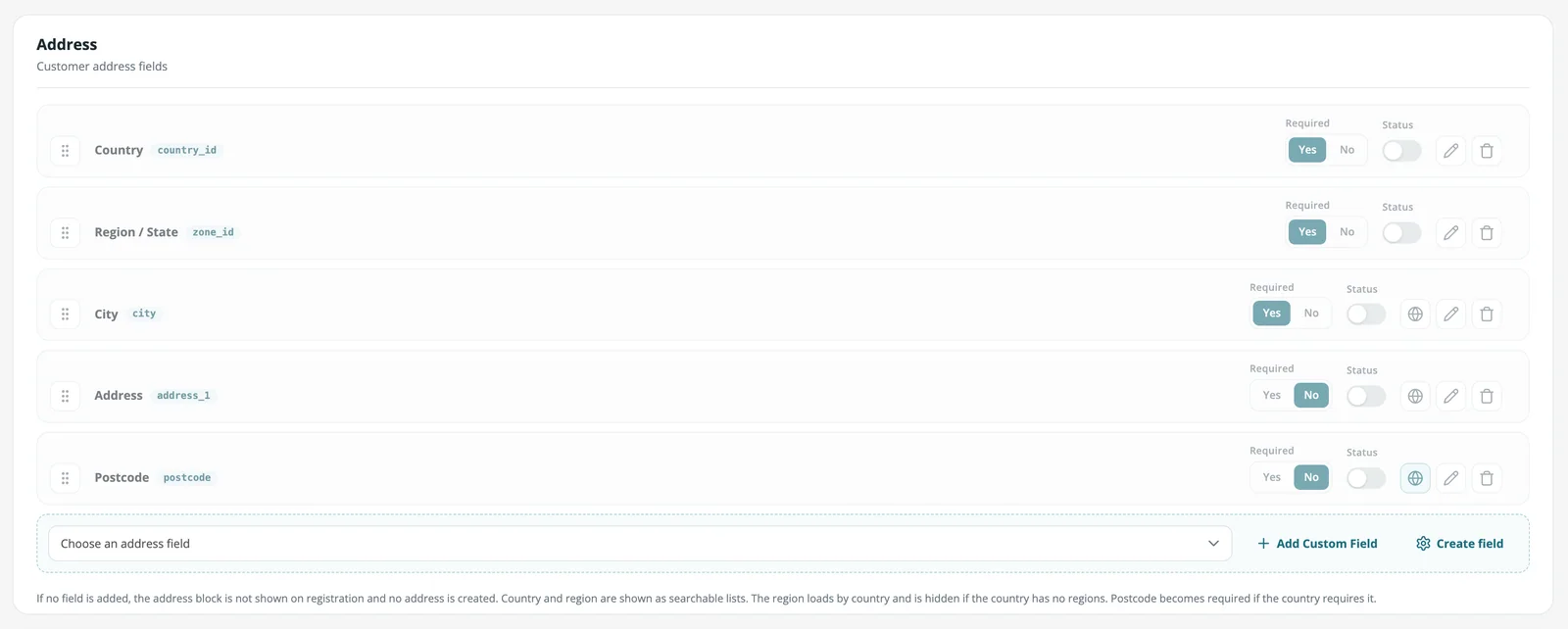
Task: Open the globe icon for Postcode field
Action: (1415, 478)
